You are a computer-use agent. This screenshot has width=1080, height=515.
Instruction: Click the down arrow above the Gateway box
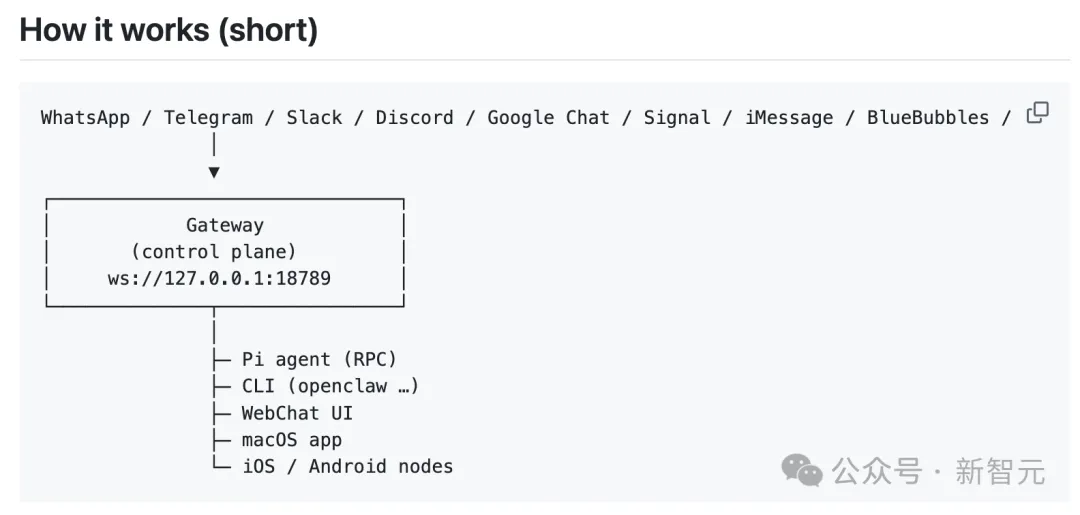click(x=214, y=172)
